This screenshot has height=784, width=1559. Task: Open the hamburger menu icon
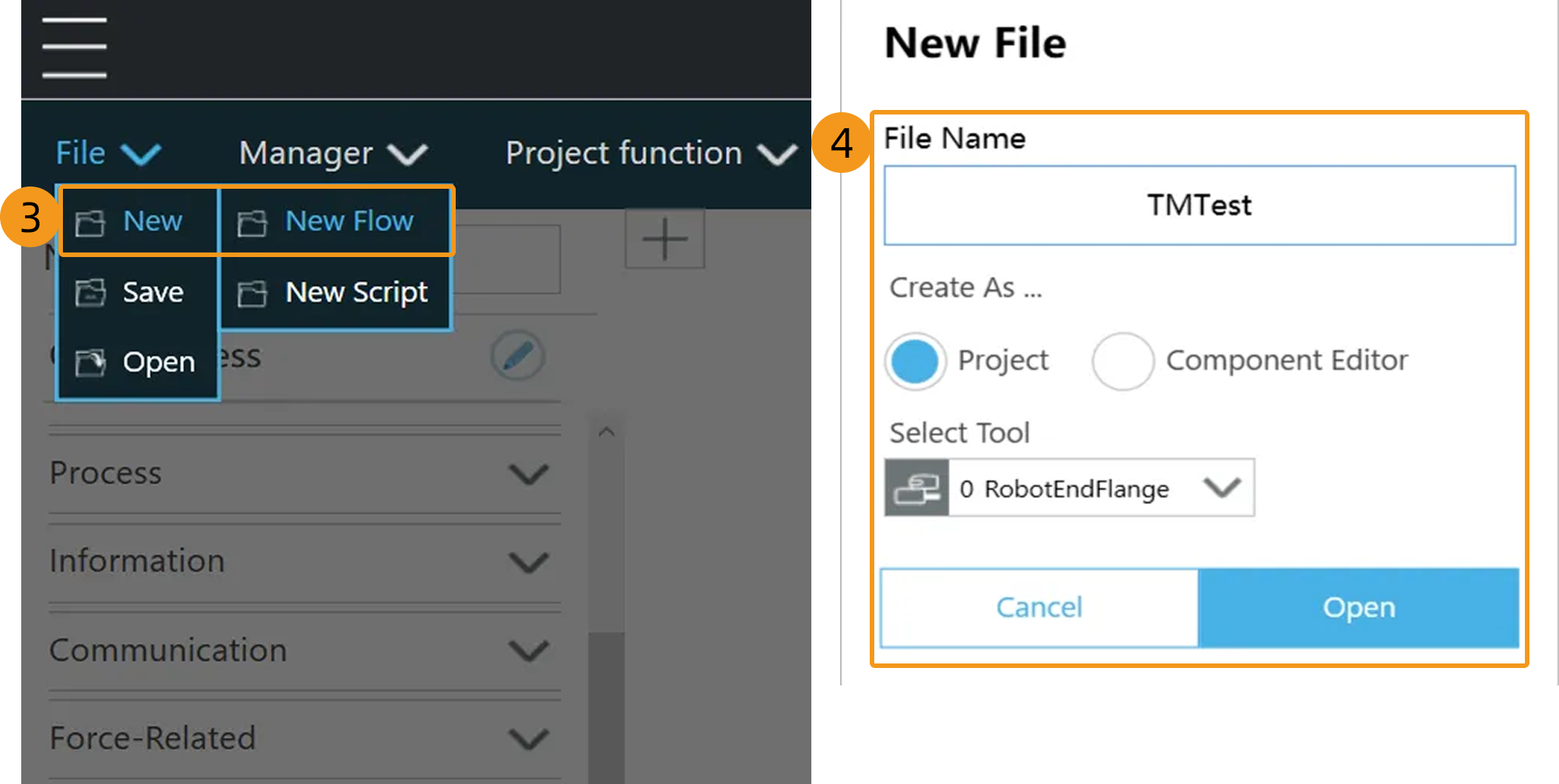coord(74,48)
